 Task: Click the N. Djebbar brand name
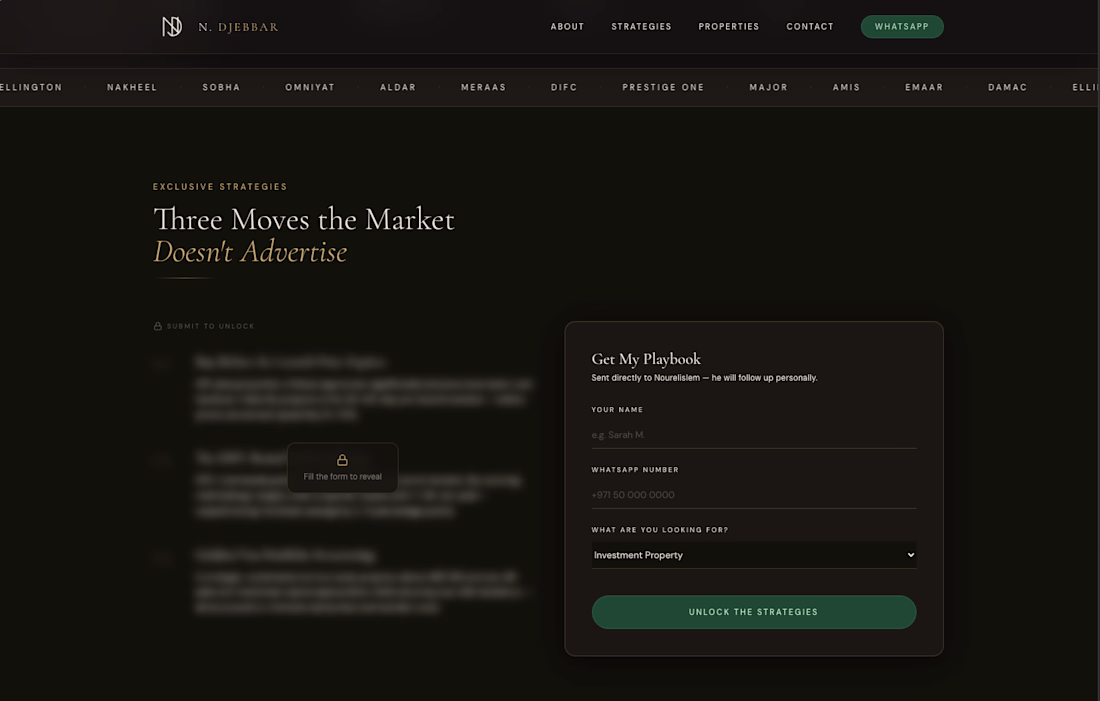coord(238,27)
